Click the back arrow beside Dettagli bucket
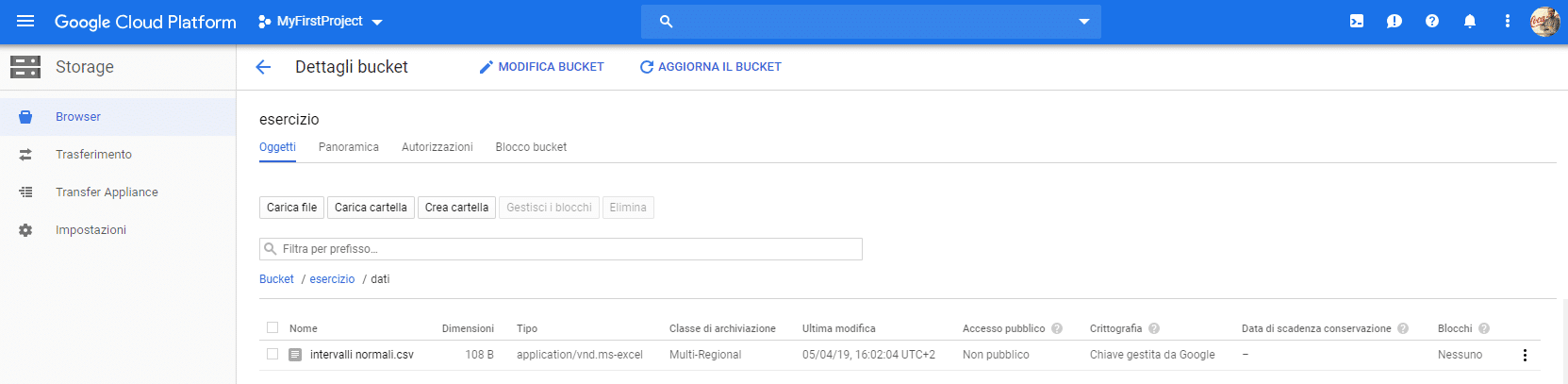1568x384 pixels. 263,67
